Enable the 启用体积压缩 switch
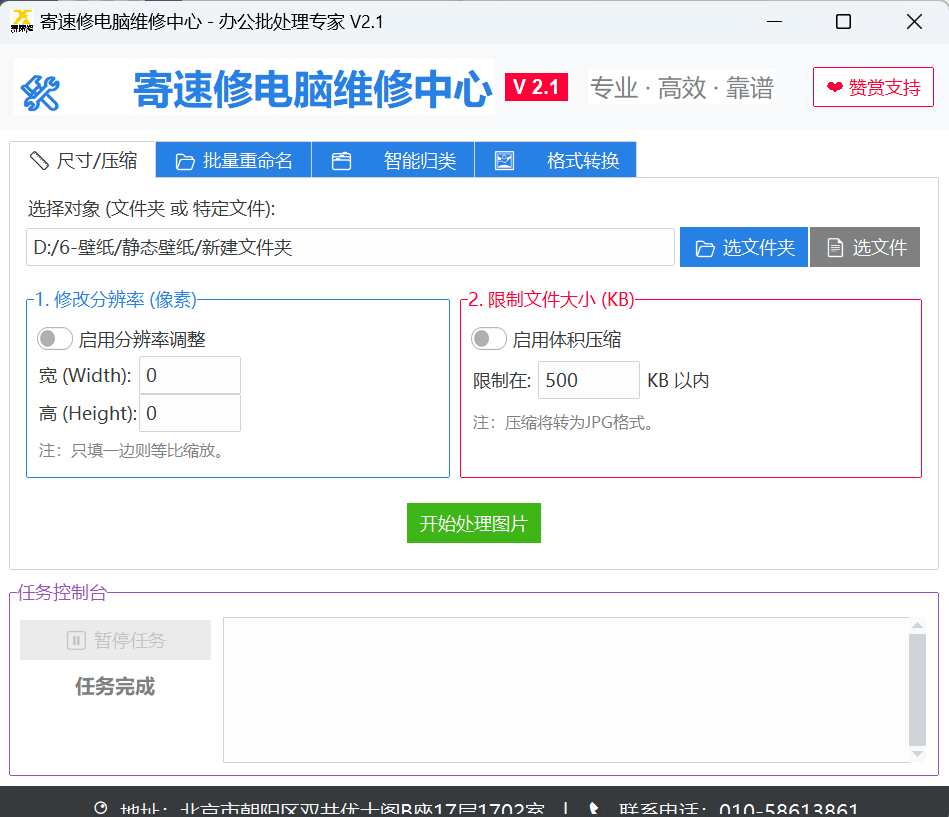The height and width of the screenshot is (817, 949). [489, 339]
